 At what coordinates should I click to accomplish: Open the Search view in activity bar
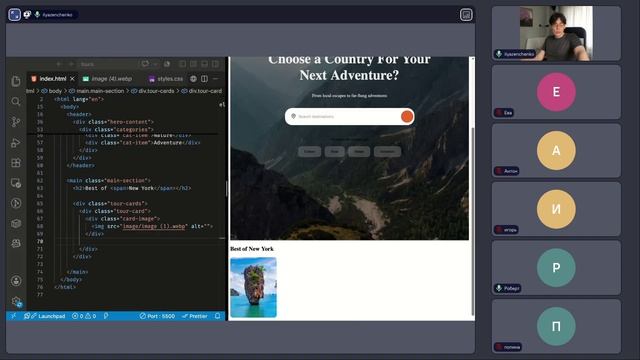[16, 101]
